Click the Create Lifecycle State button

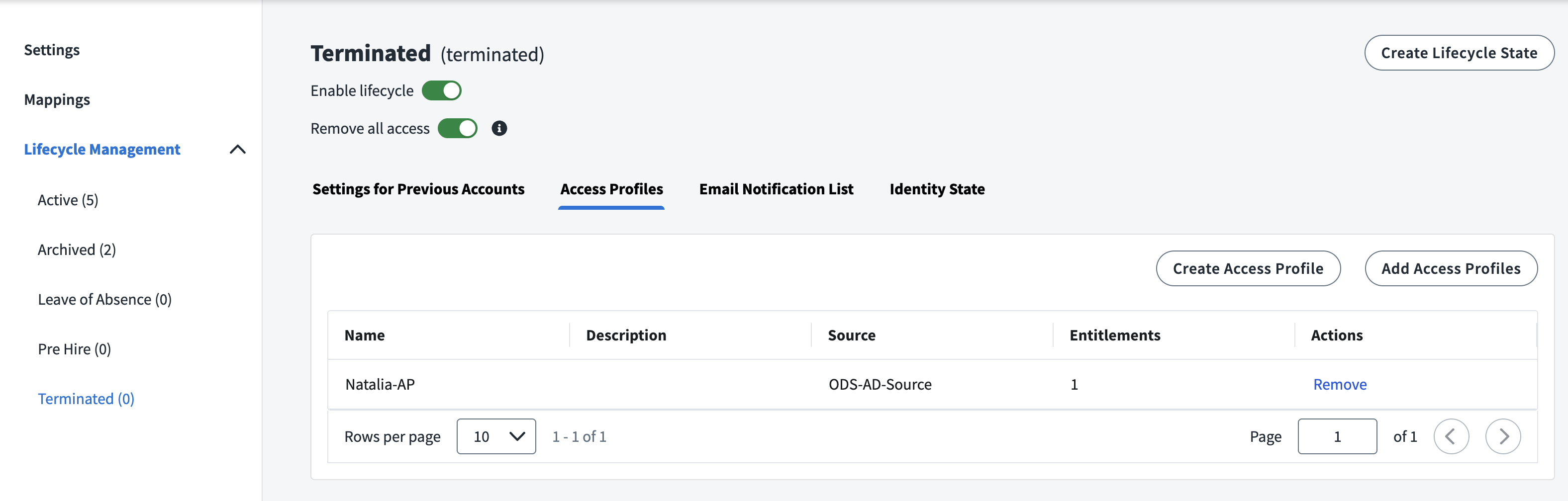coord(1459,53)
